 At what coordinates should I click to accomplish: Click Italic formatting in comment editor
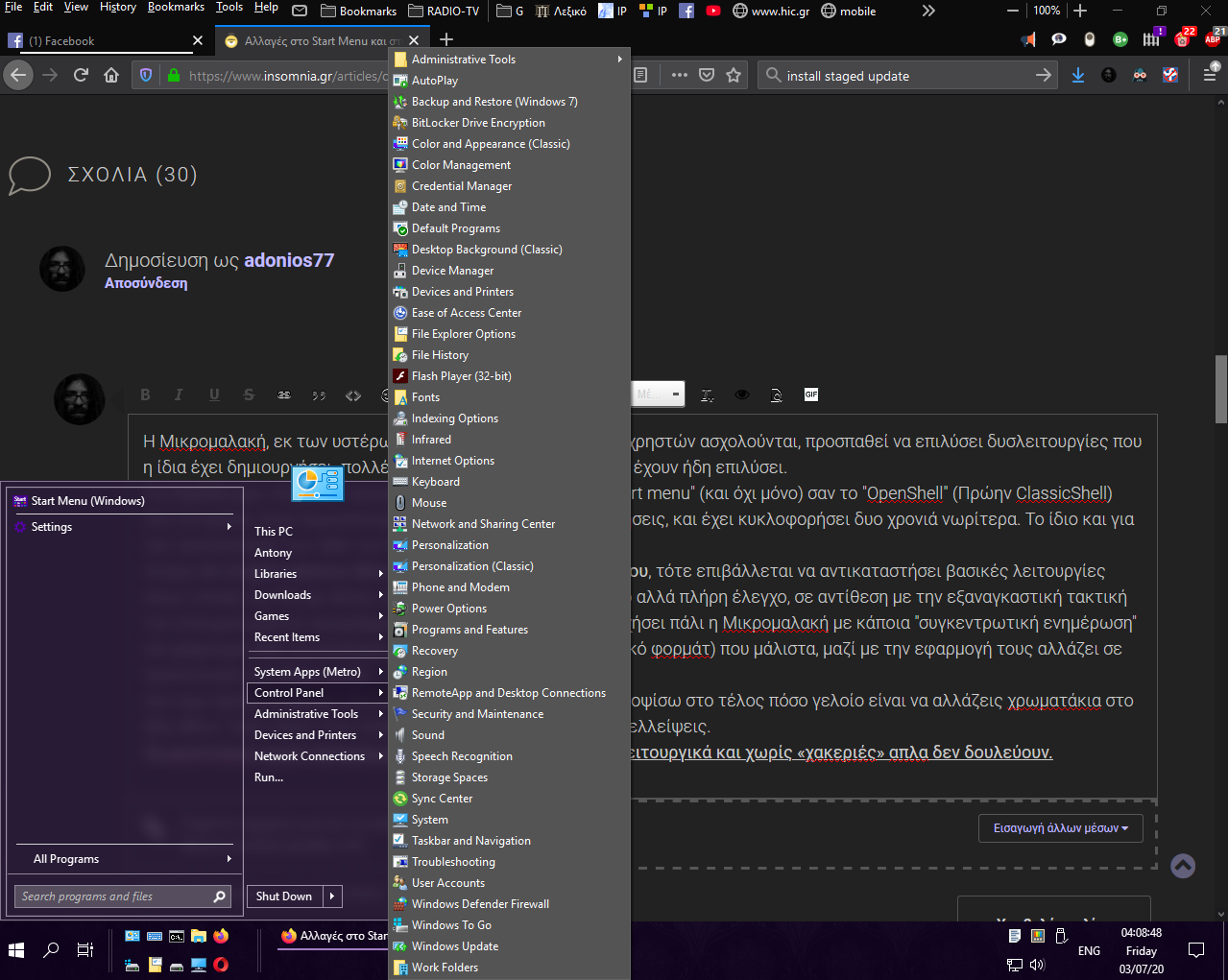point(179,394)
